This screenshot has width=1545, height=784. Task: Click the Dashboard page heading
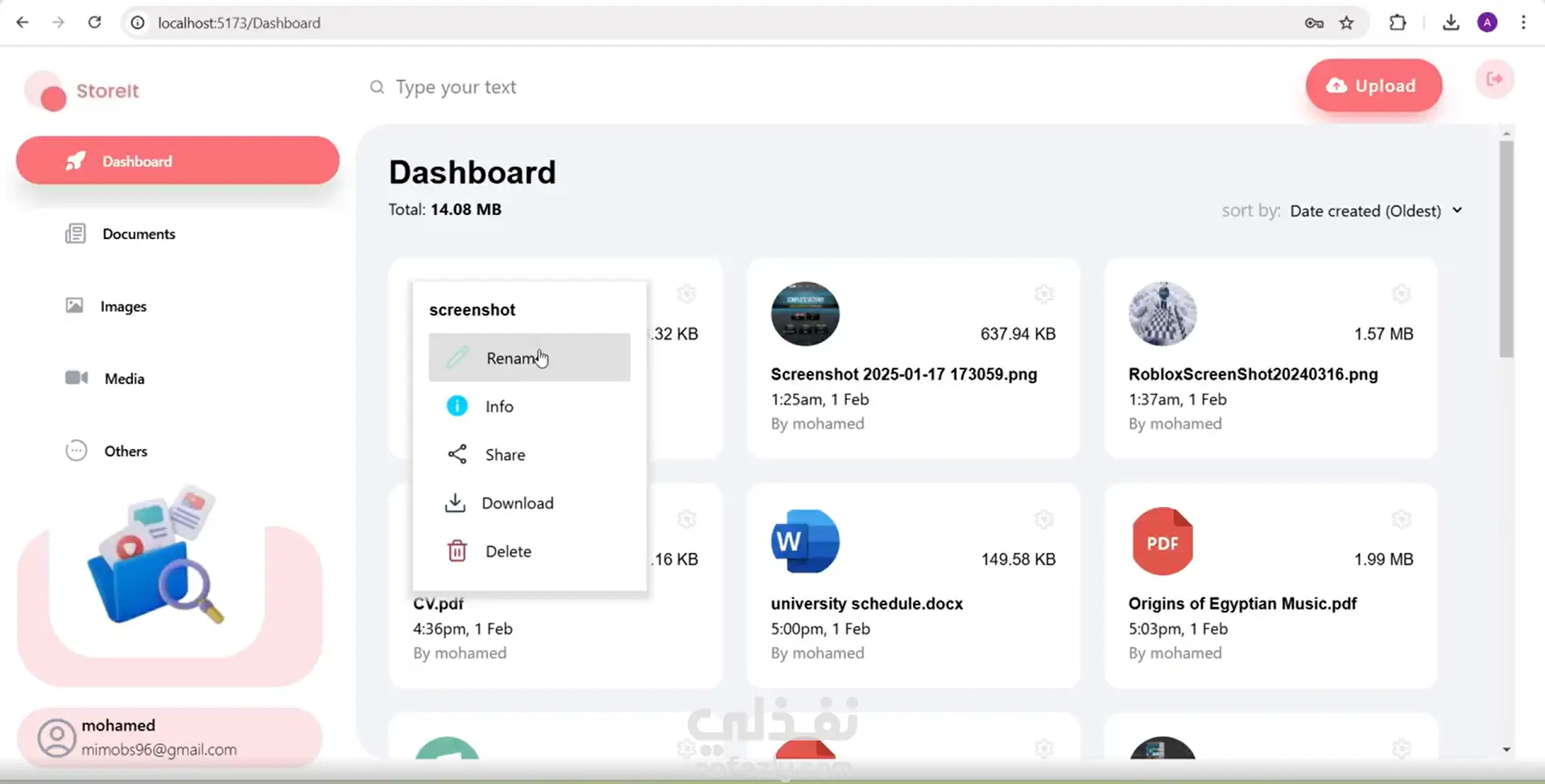coord(473,172)
